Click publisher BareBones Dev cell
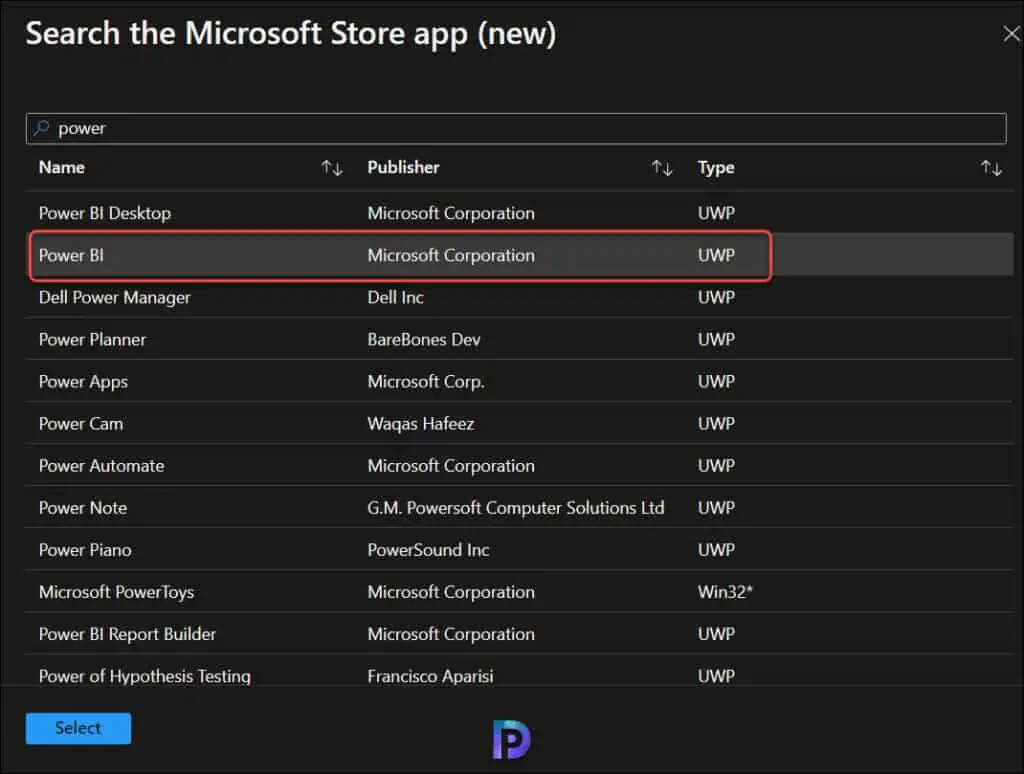1024x774 pixels. tap(424, 339)
